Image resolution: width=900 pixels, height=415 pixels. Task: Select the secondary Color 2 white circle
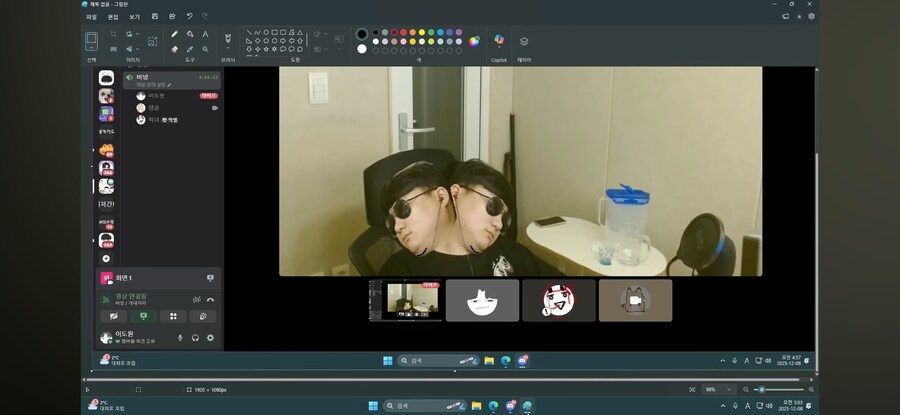[x=362, y=49]
